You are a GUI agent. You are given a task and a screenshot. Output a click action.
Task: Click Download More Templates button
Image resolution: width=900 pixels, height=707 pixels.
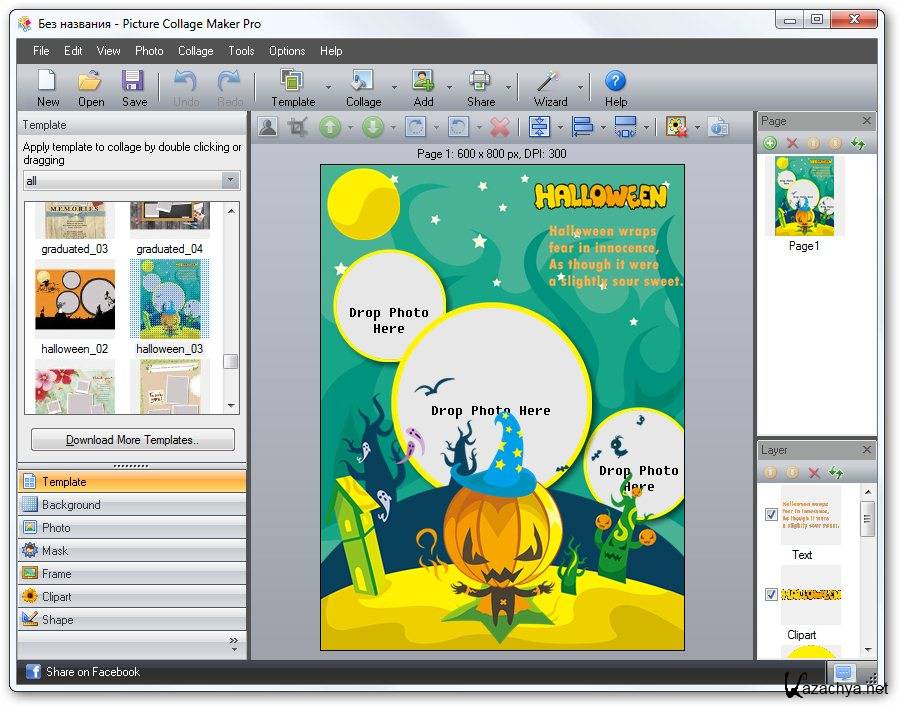click(x=133, y=440)
